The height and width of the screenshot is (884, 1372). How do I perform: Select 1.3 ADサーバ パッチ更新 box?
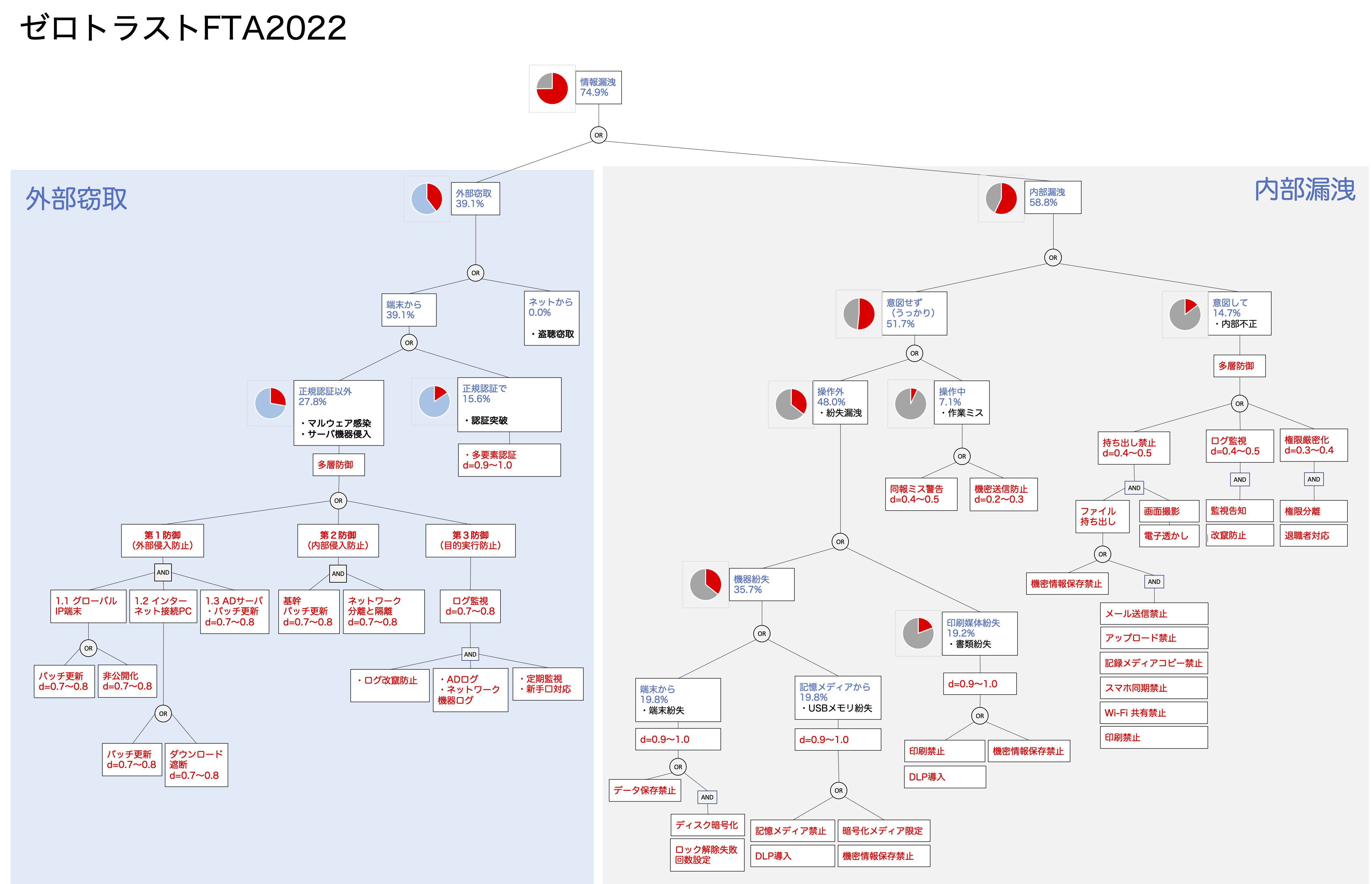(234, 612)
